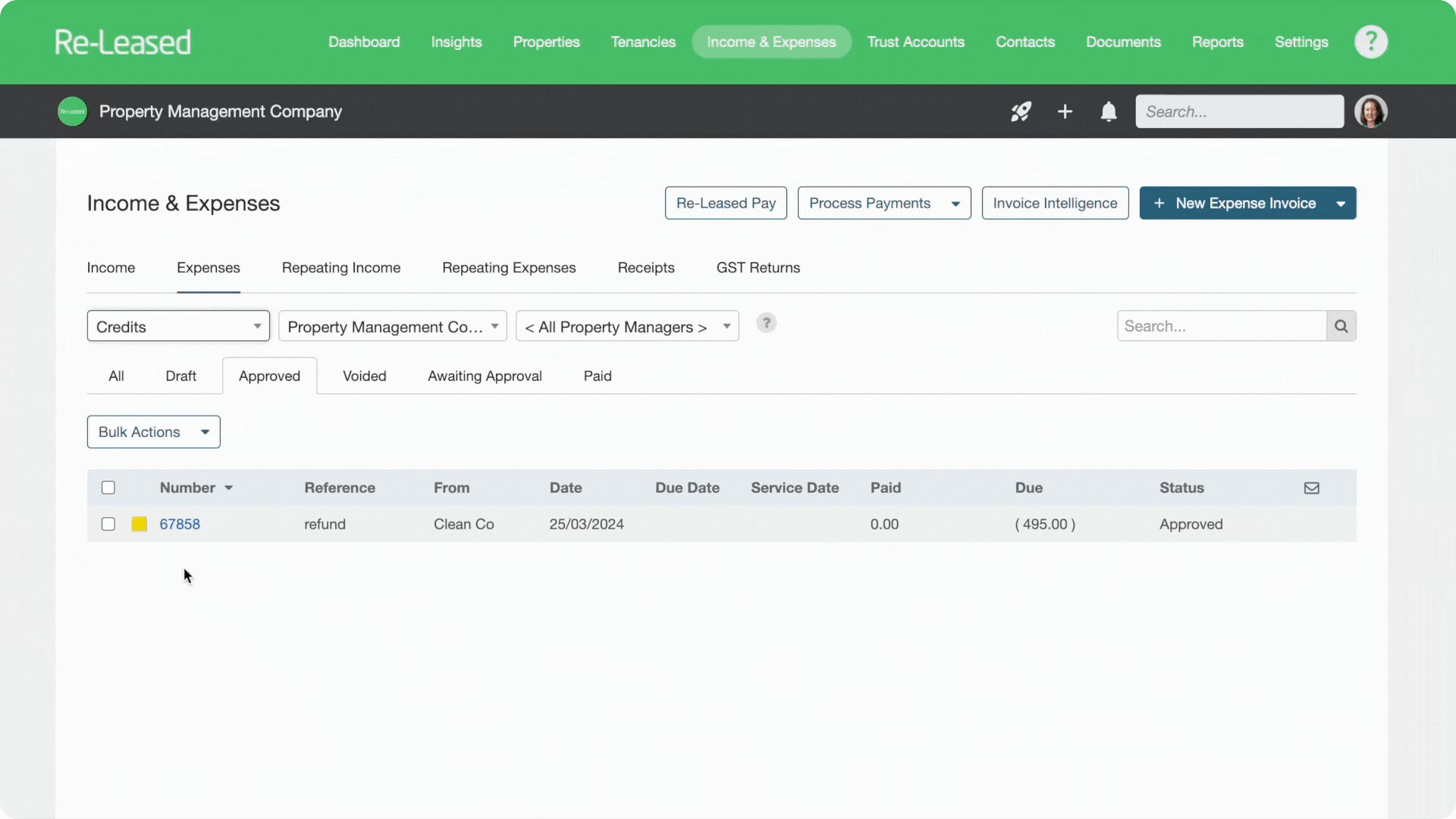Expand the Bulk Actions dropdown
1456x819 pixels.
[153, 431]
